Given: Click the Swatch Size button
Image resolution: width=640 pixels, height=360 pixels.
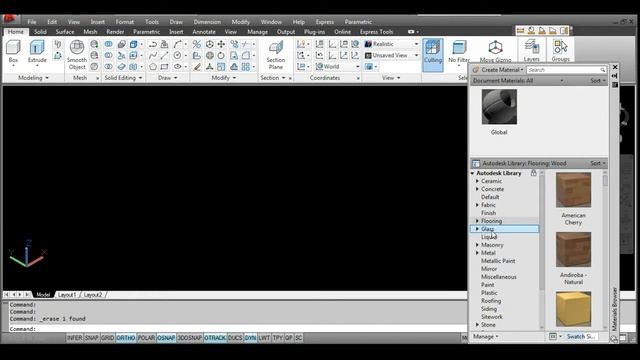Looking at the screenshot, I should [x=581, y=337].
